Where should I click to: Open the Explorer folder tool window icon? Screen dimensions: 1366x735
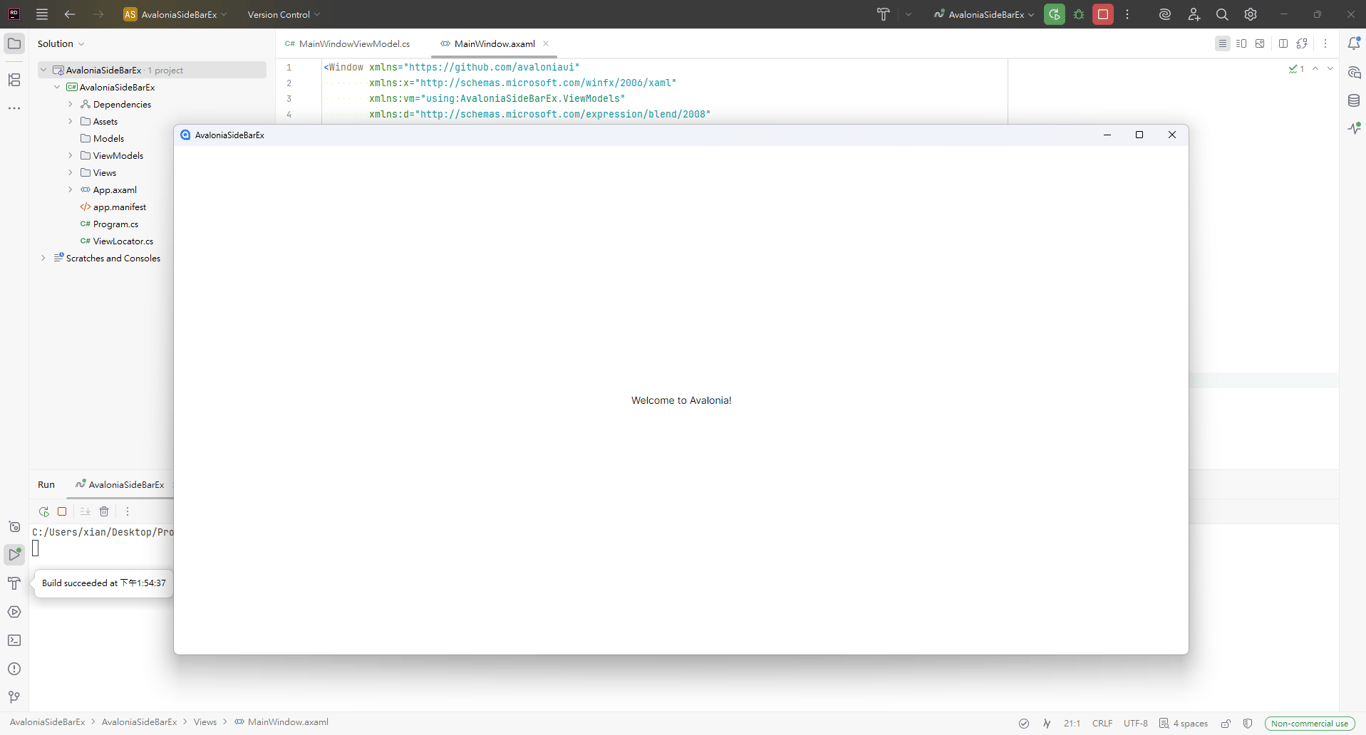[x=14, y=44]
